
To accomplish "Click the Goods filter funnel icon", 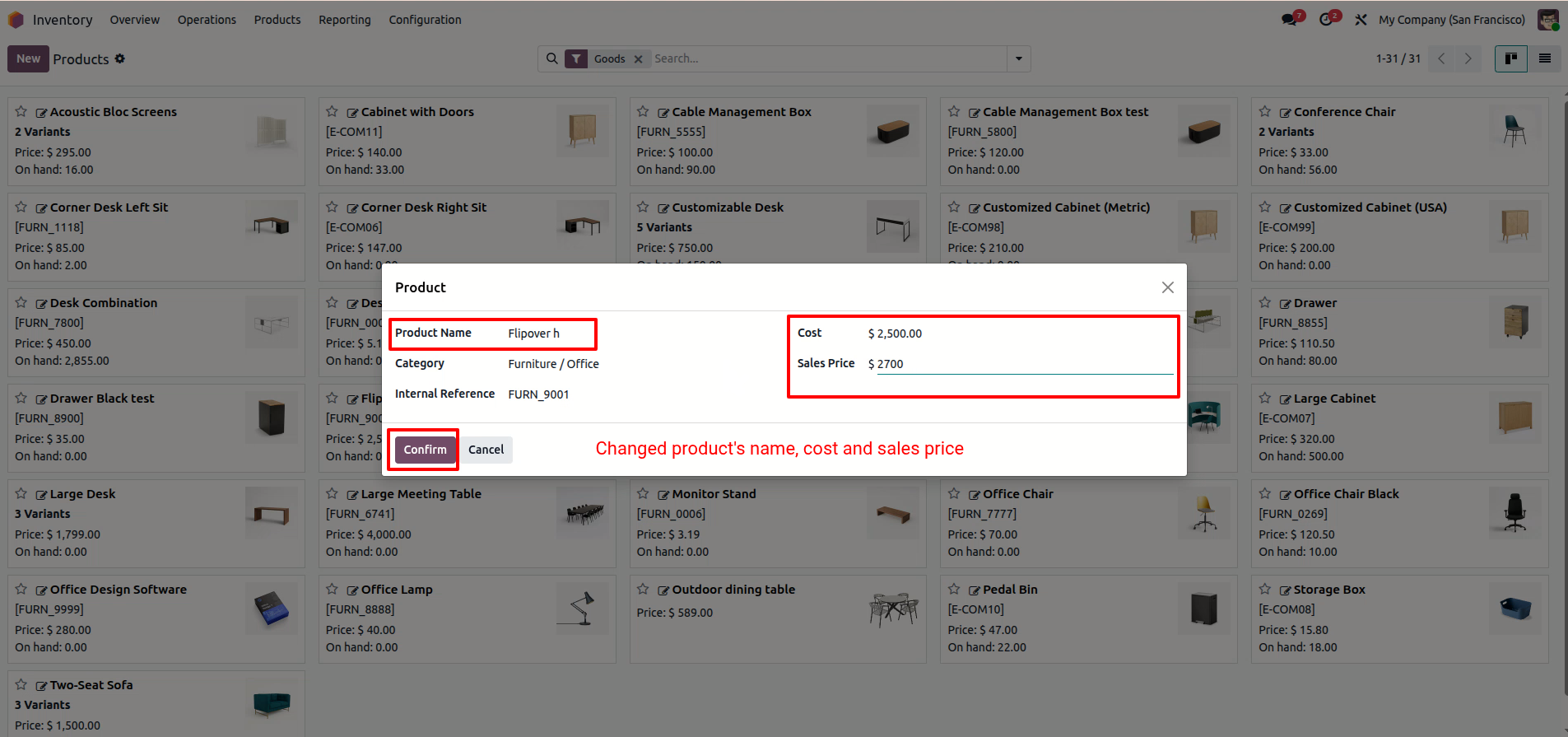I will pyautogui.click(x=576, y=58).
